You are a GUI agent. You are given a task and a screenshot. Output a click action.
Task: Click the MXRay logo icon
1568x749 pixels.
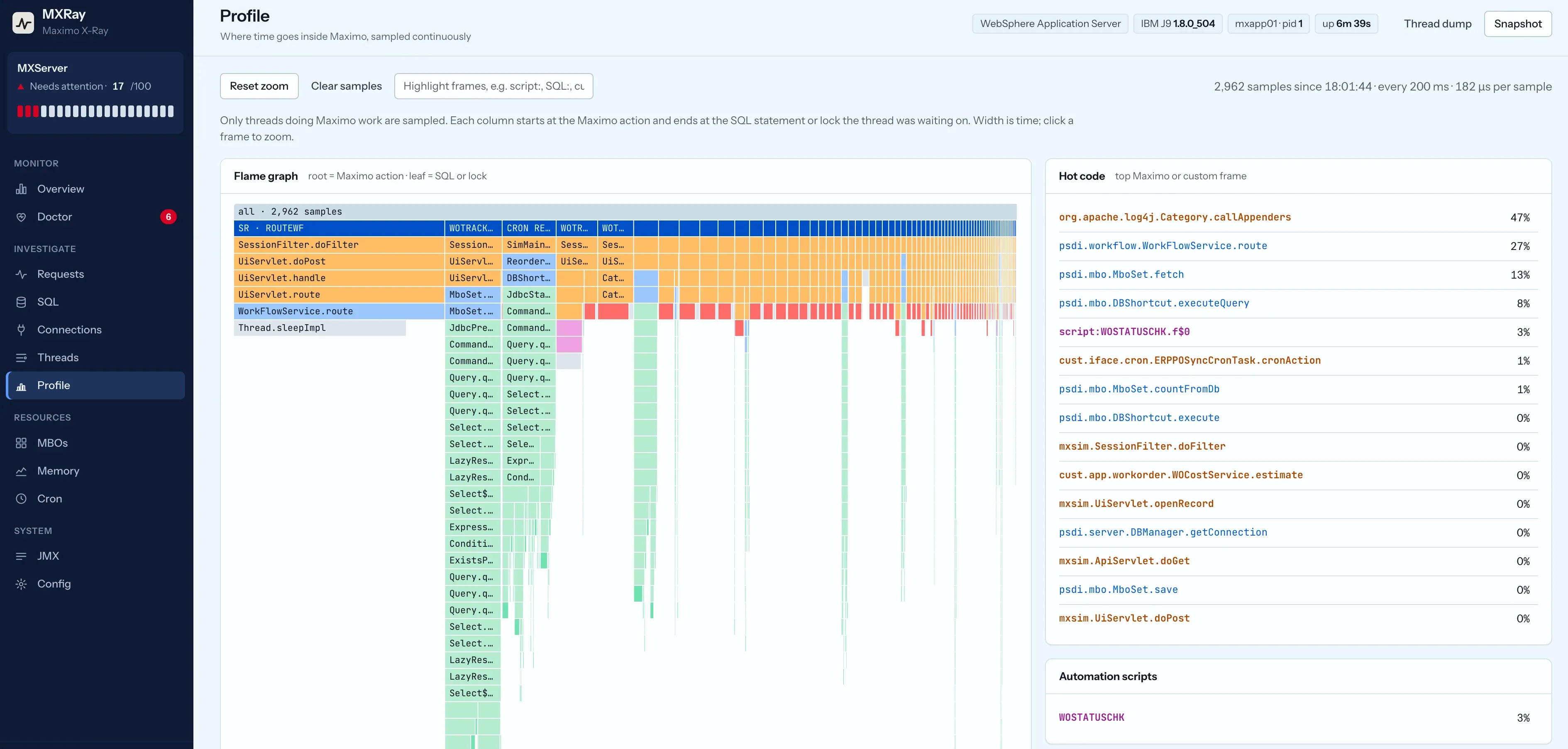23,22
